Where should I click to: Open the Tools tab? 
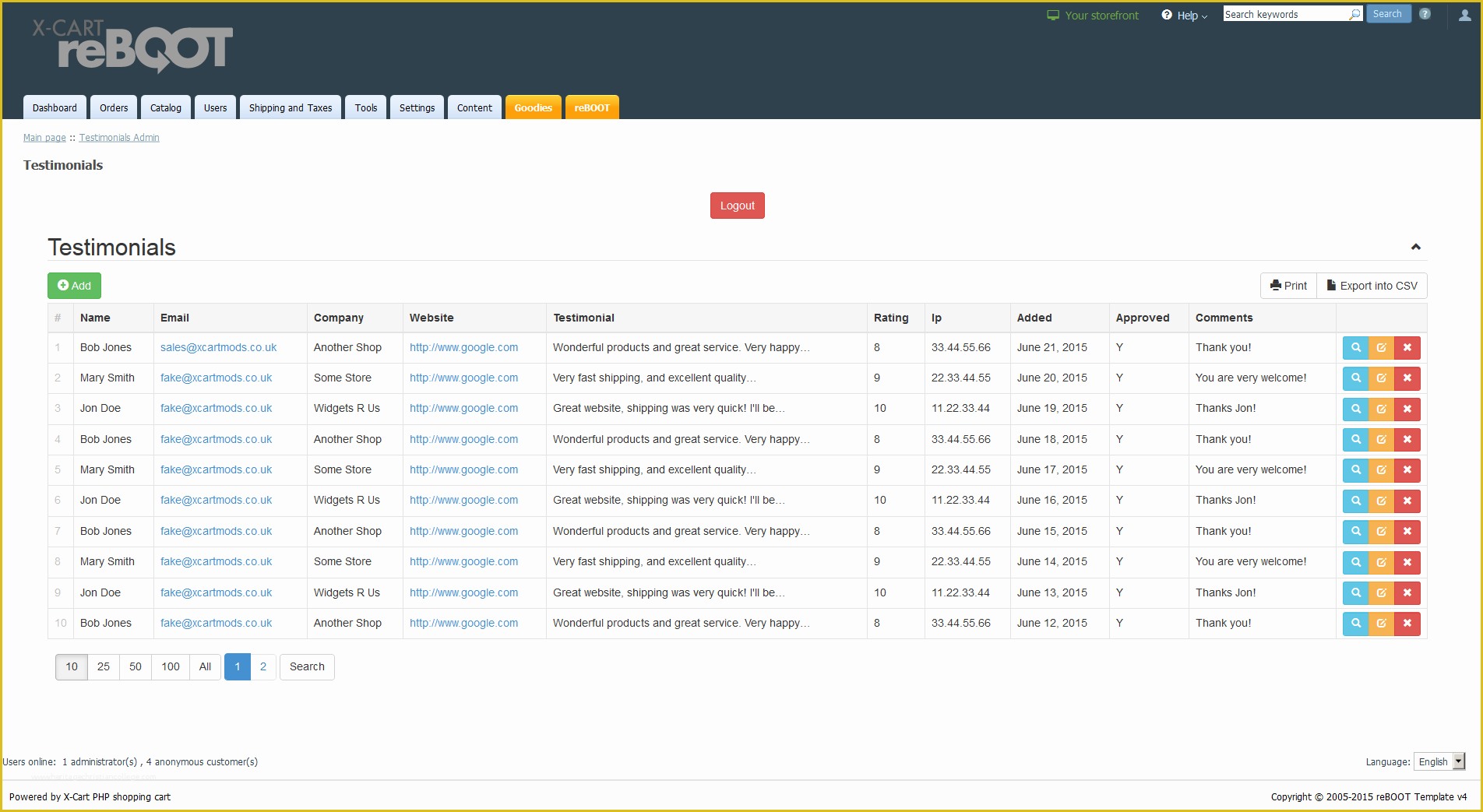pos(366,107)
